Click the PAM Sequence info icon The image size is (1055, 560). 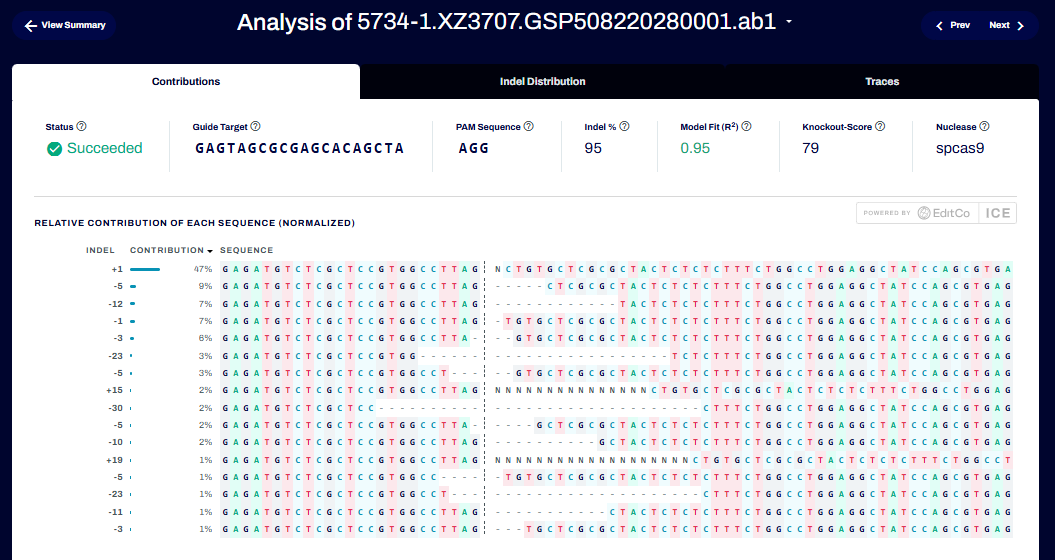(x=529, y=127)
